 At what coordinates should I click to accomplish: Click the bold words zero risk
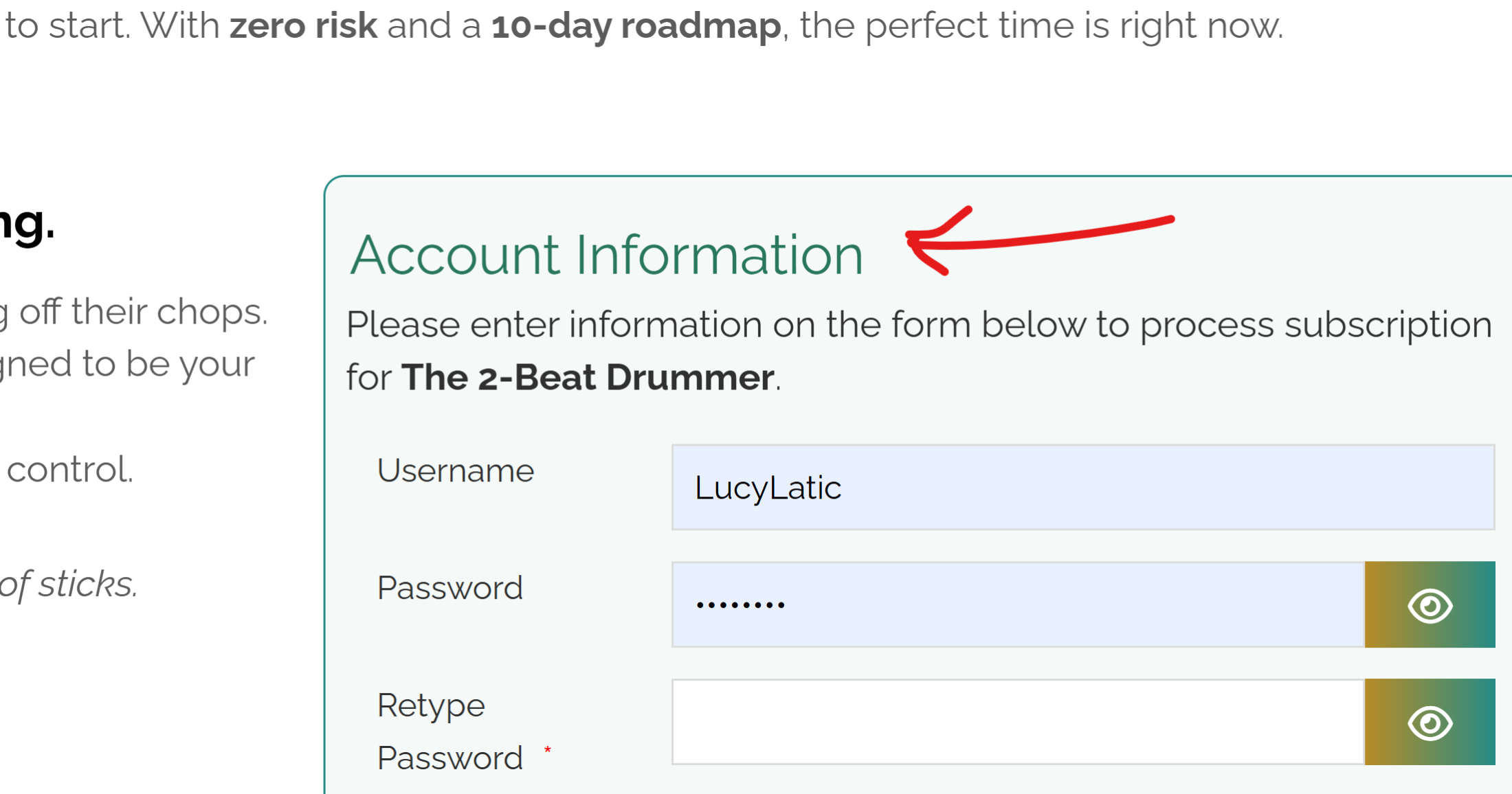(x=303, y=26)
